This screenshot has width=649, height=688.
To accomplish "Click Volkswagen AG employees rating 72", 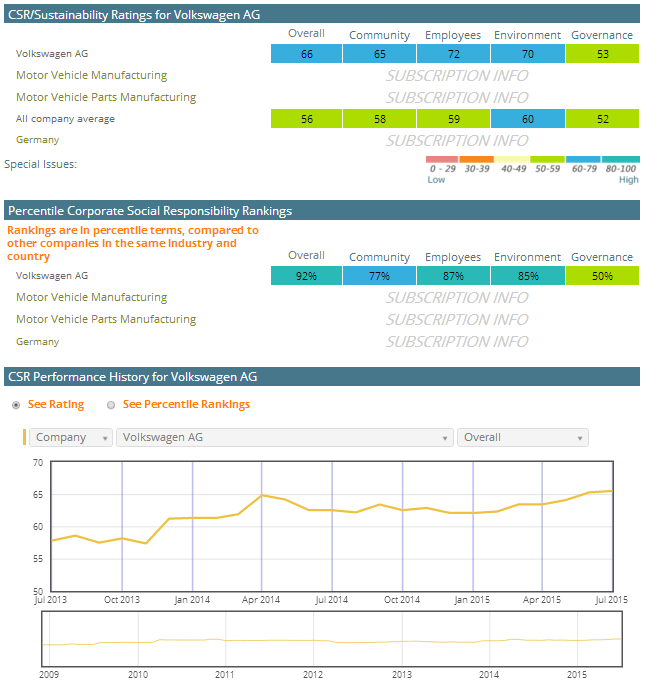I will coord(453,54).
